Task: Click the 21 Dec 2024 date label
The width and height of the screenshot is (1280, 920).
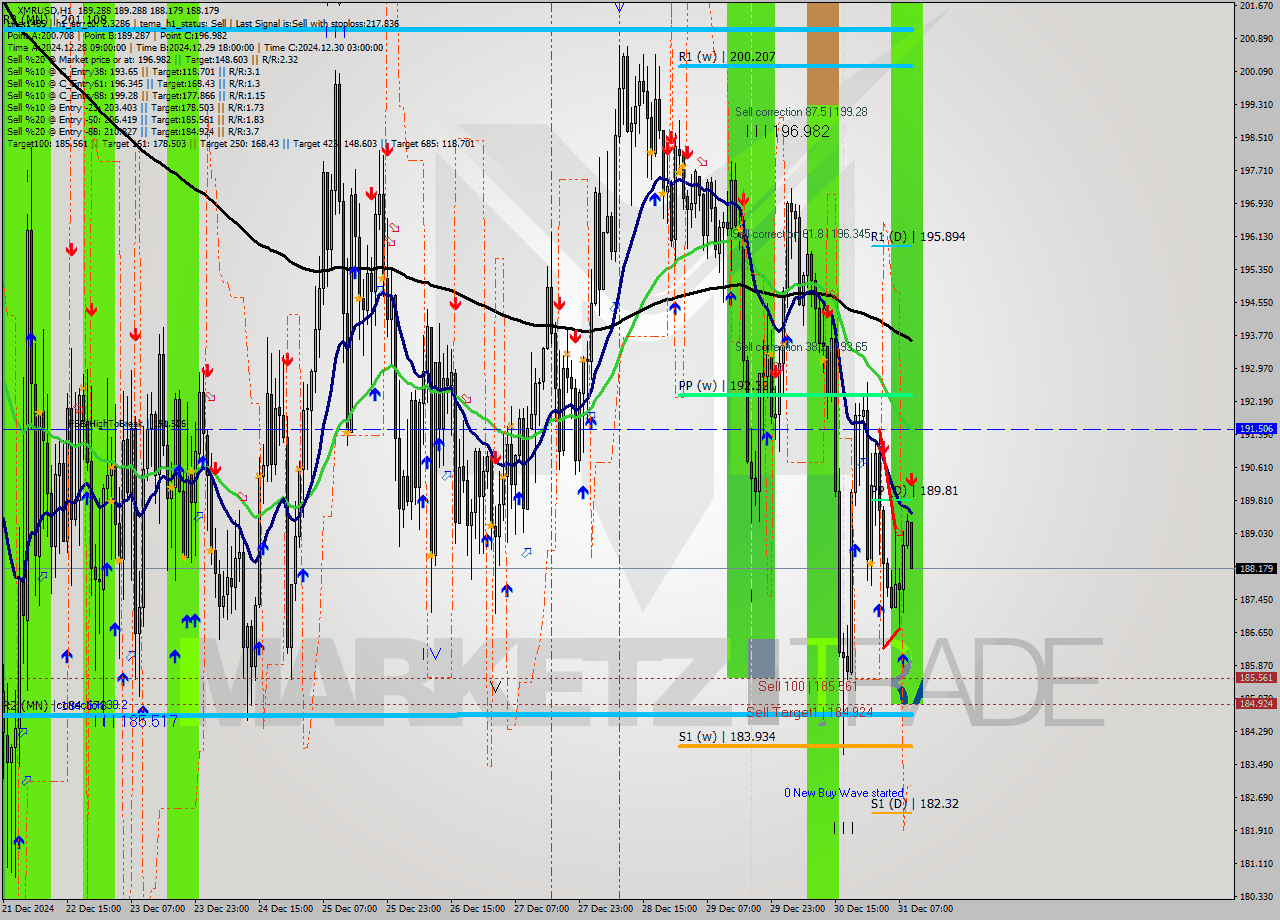Action: pos(28,909)
